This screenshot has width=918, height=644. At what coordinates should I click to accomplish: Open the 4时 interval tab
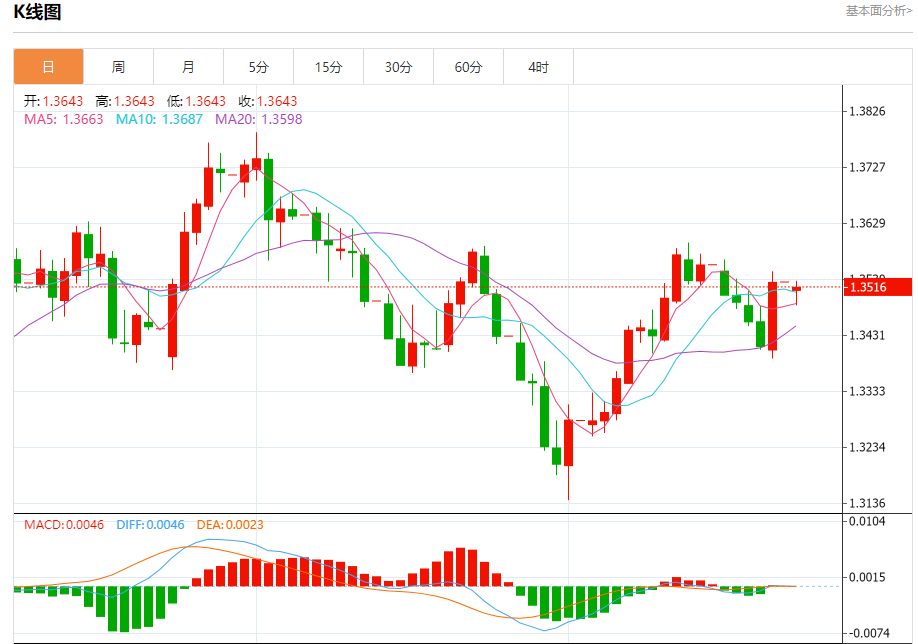pos(538,67)
